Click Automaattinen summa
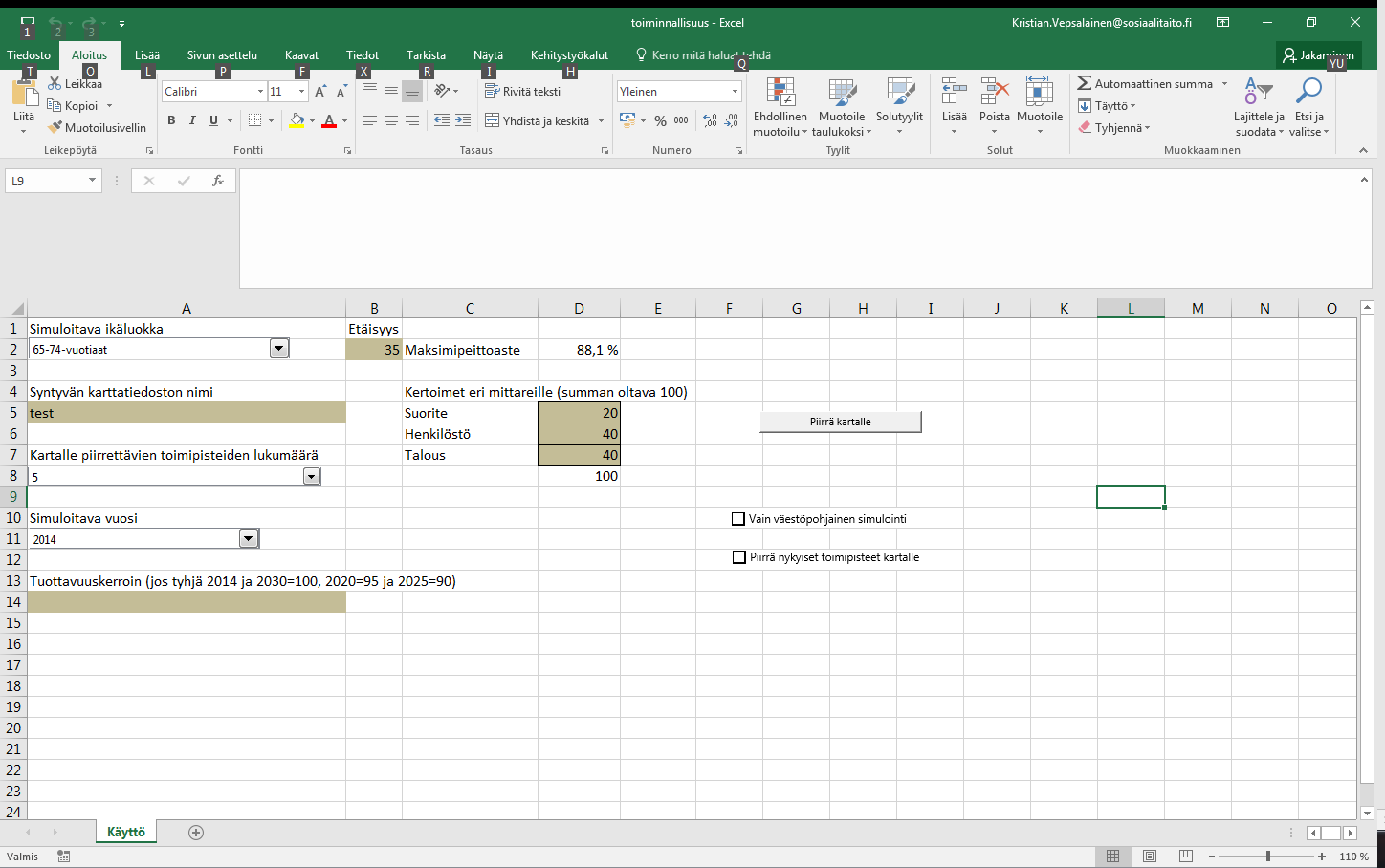 [1145, 84]
